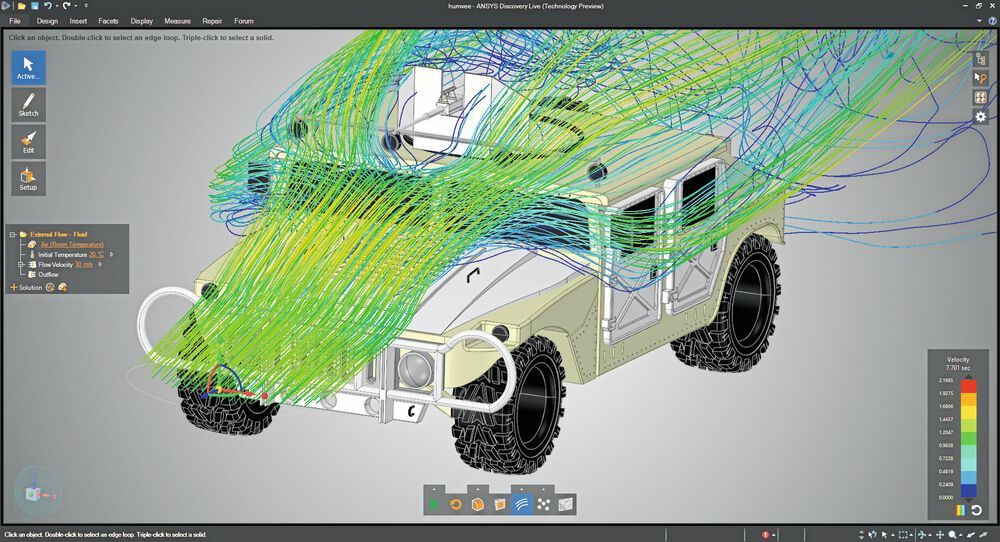Show the cut-plane section result icon
Viewport: 1000px width, 542px height.
coord(500,504)
